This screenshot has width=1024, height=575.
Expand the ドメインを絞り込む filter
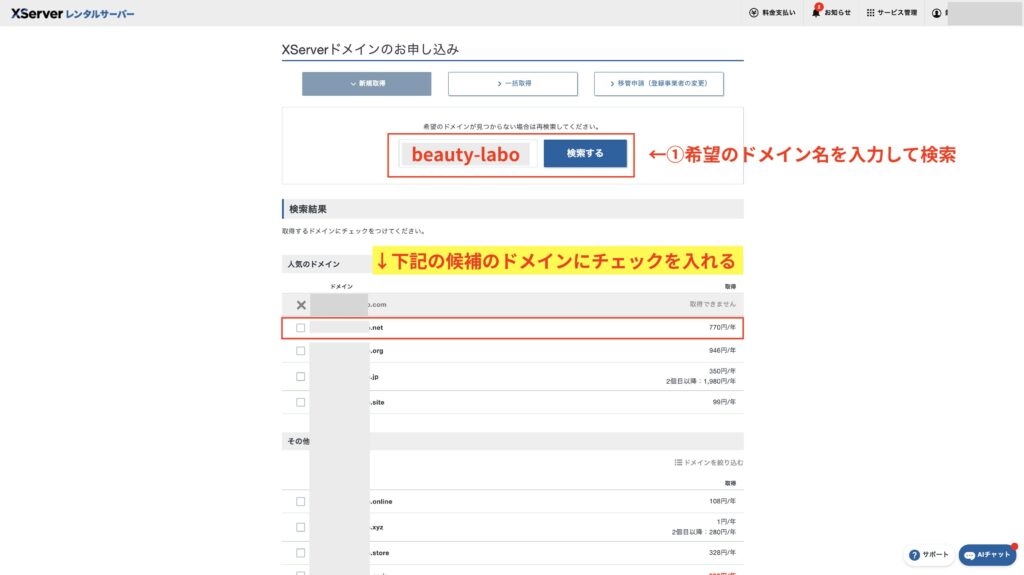[x=709, y=463]
